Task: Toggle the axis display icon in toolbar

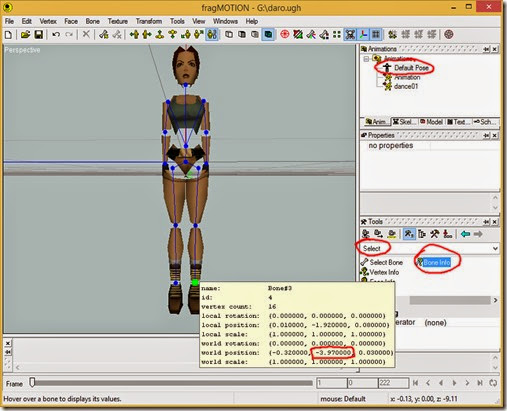Action: pyautogui.click(x=363, y=34)
